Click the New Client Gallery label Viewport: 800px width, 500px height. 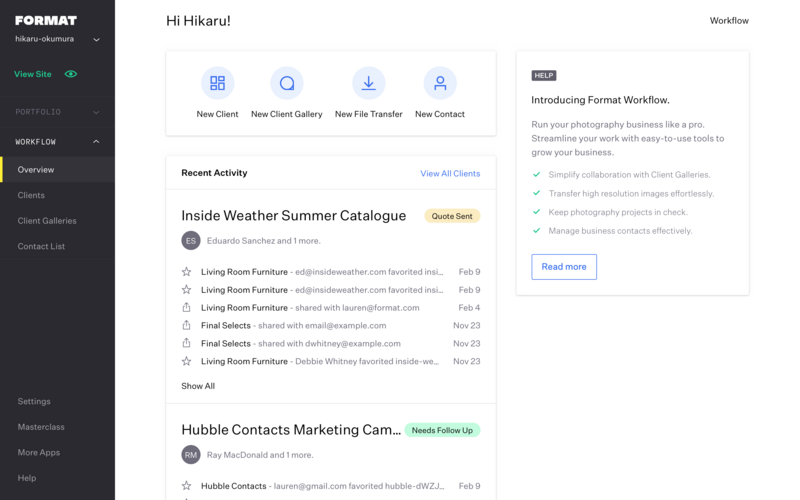click(287, 114)
